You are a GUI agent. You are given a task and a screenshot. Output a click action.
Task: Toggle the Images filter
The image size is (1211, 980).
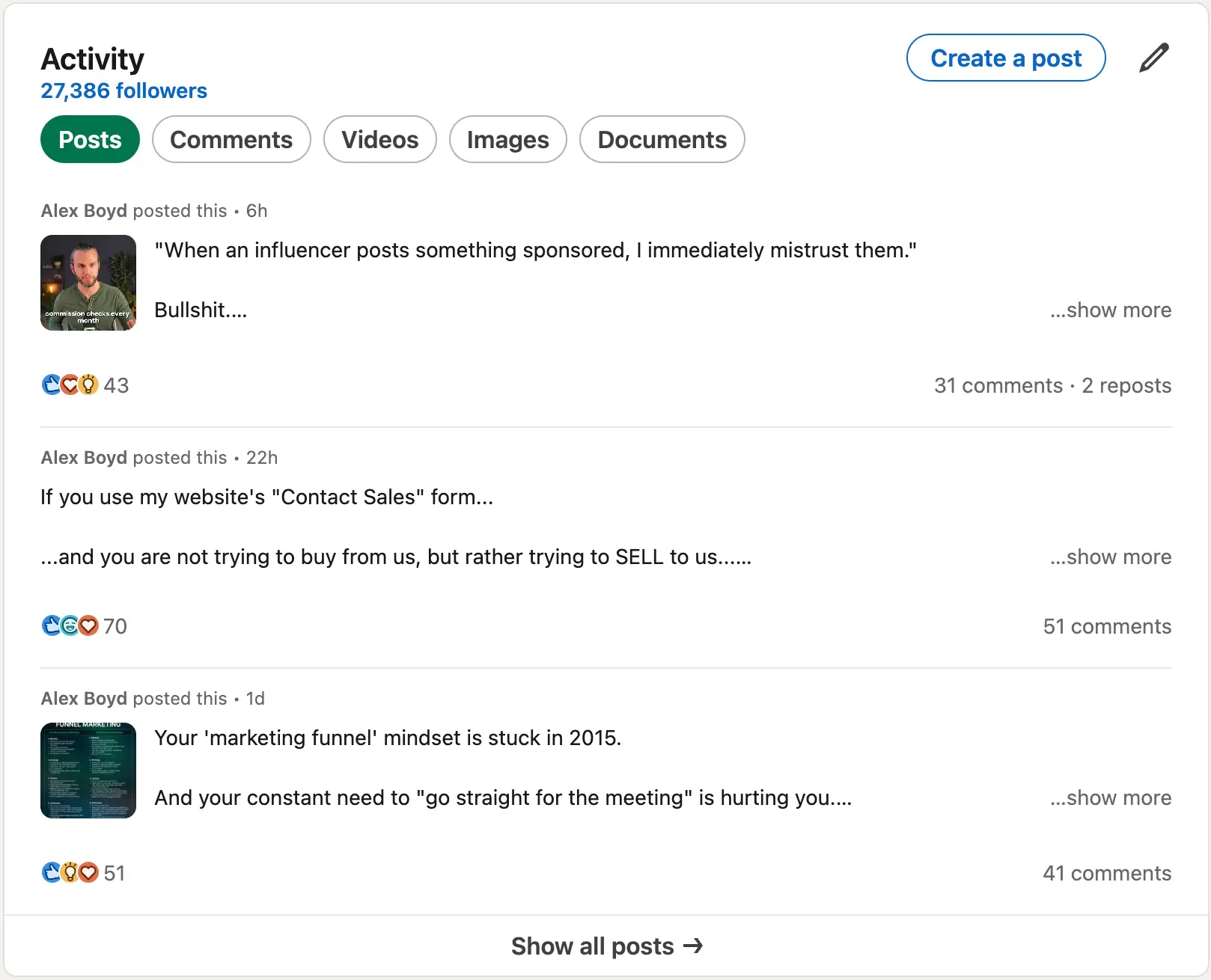[507, 139]
